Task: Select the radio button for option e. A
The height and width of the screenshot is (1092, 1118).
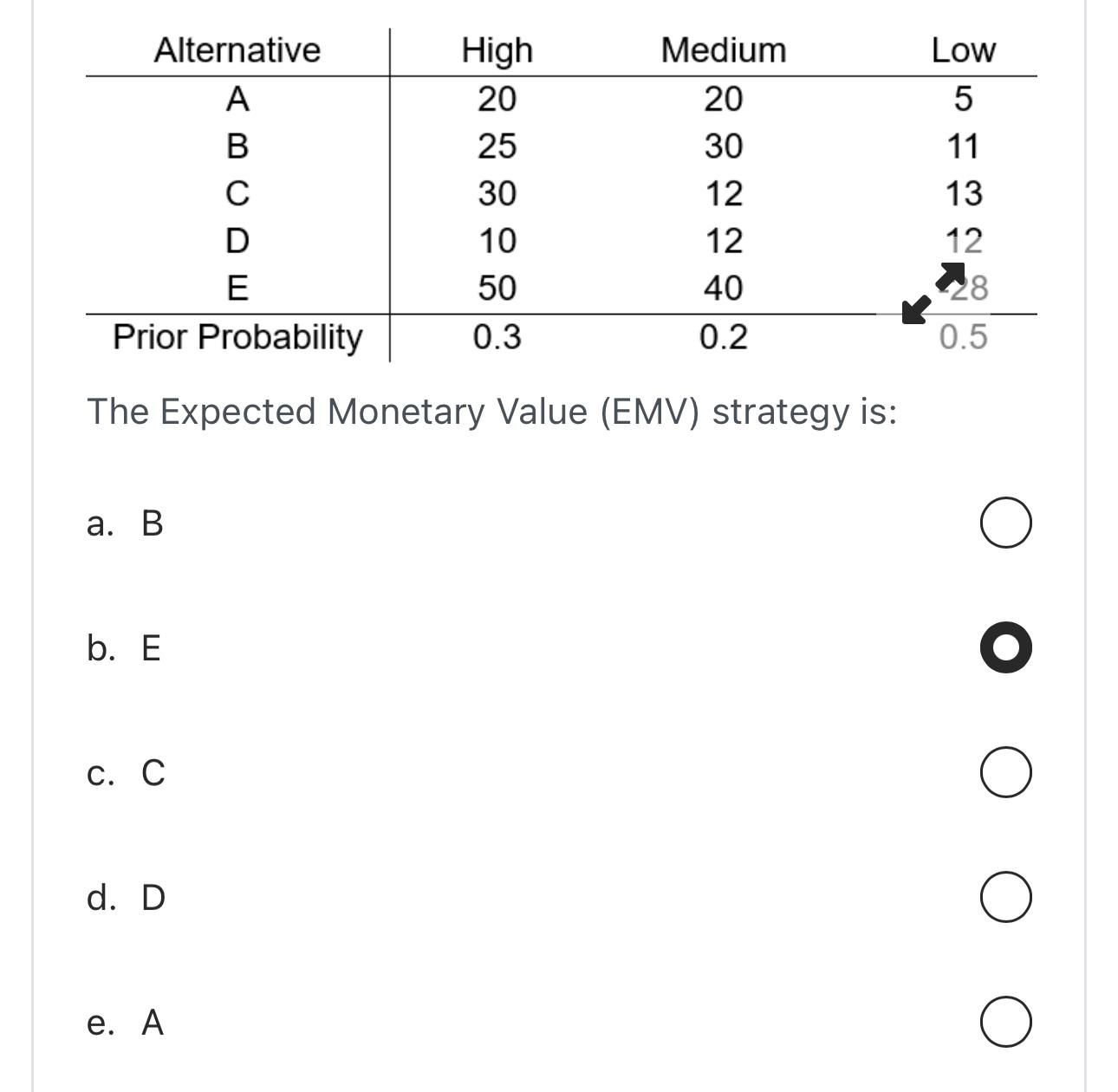Action: (x=1006, y=1023)
